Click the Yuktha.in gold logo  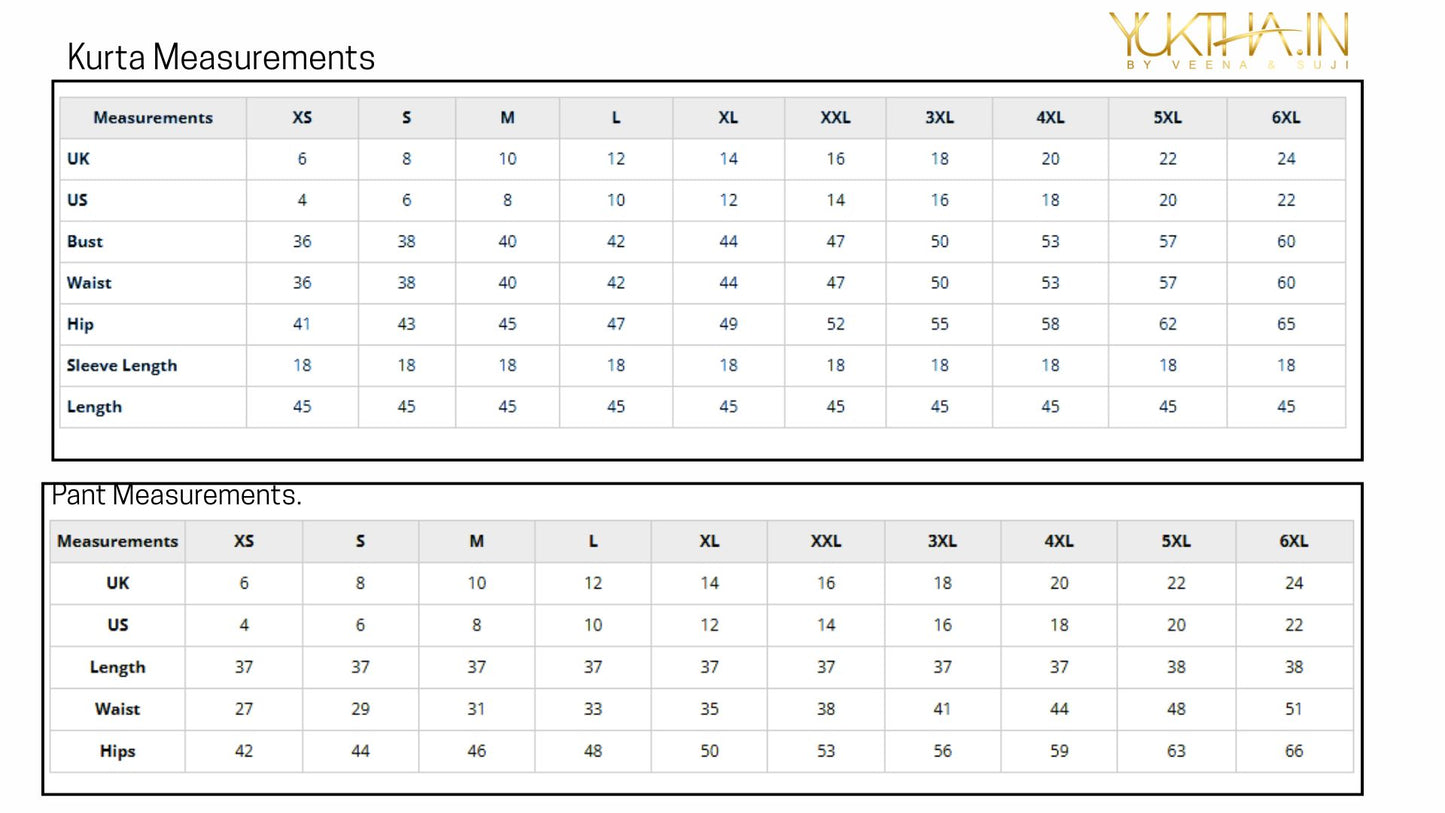point(1229,41)
